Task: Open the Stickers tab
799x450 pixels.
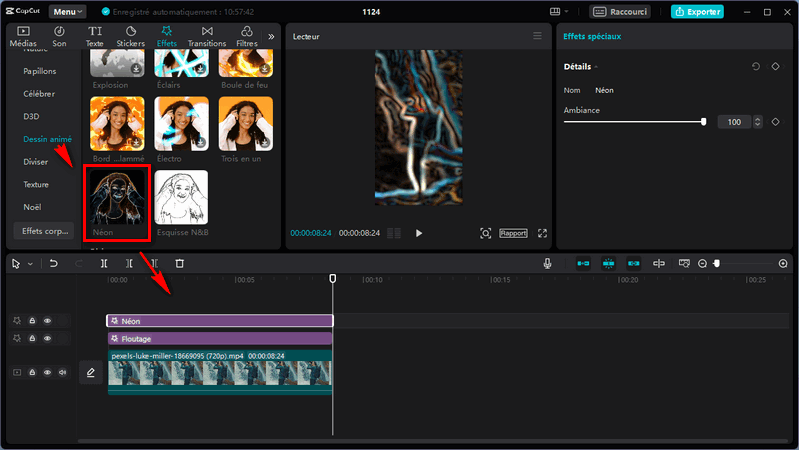Action: tap(130, 37)
